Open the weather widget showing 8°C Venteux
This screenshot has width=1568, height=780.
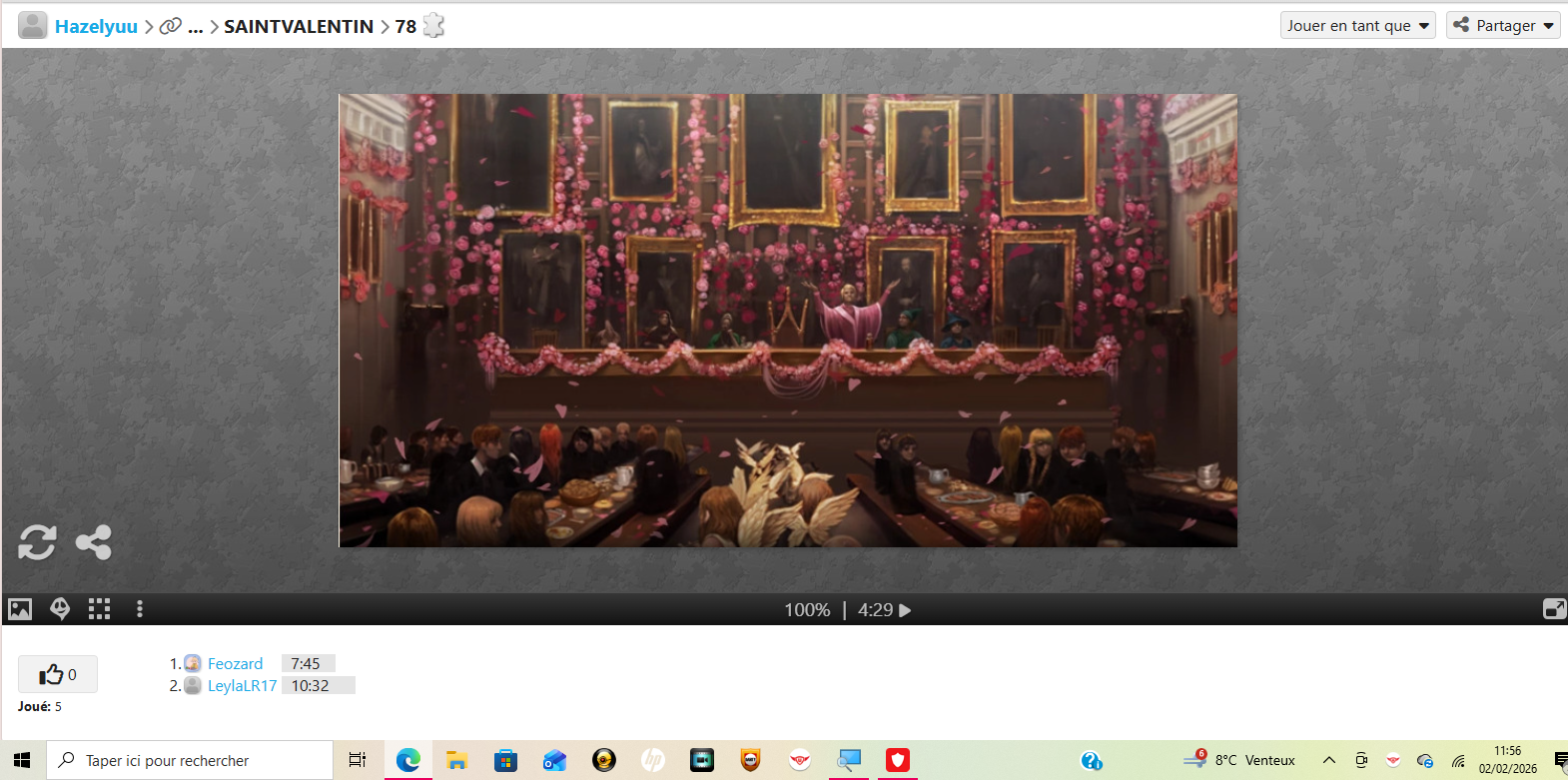tap(1239, 760)
